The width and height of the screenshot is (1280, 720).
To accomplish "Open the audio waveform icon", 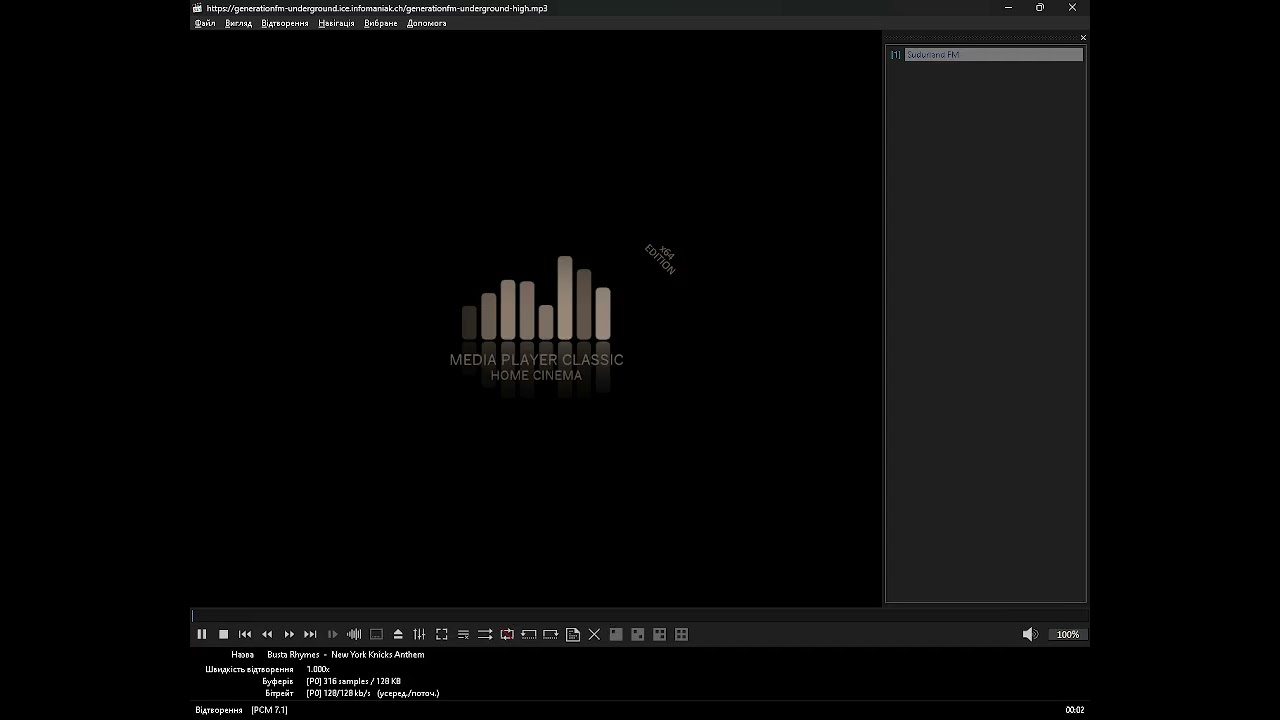I will (354, 634).
